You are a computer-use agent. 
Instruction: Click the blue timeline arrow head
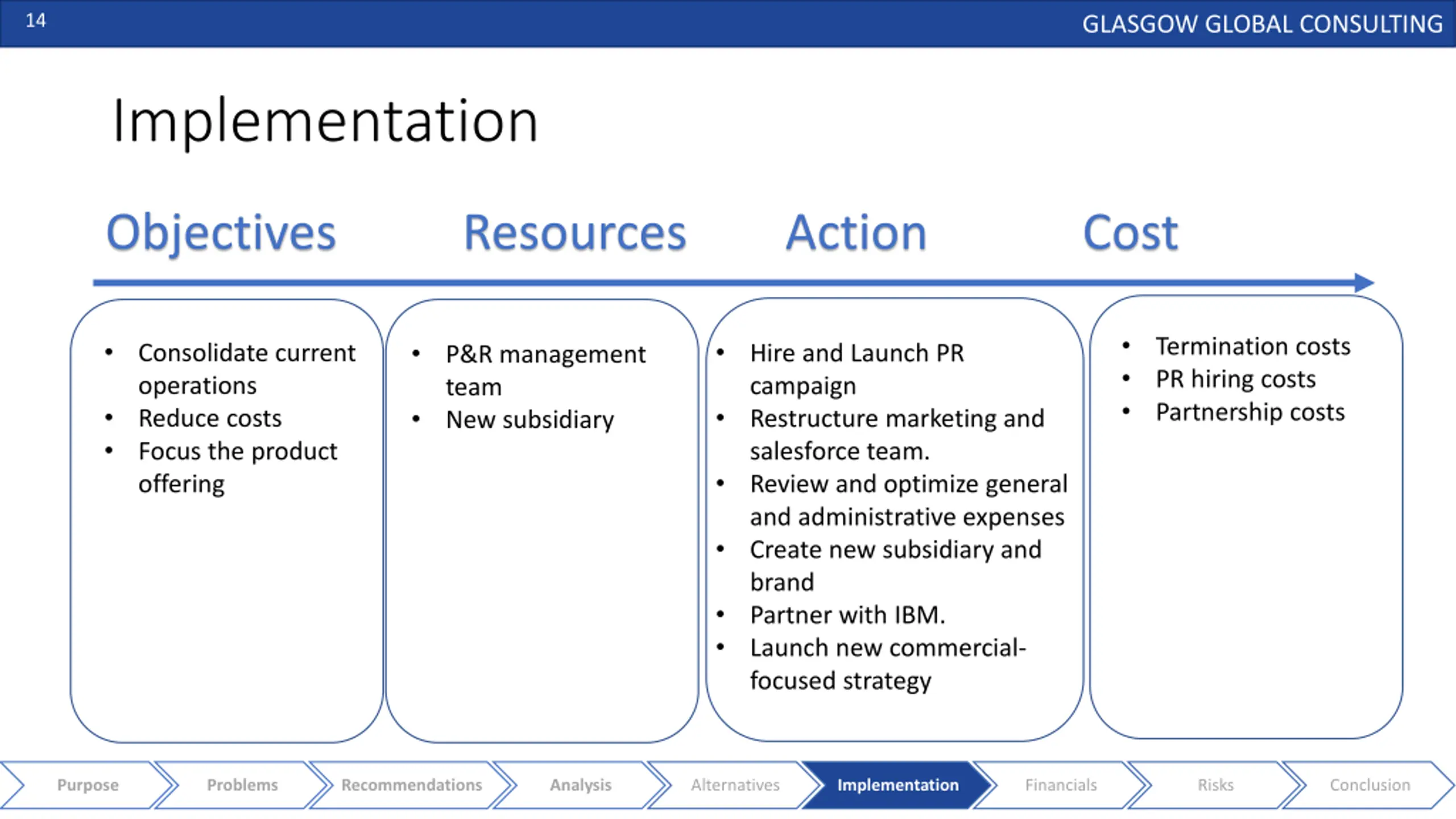coord(1364,283)
